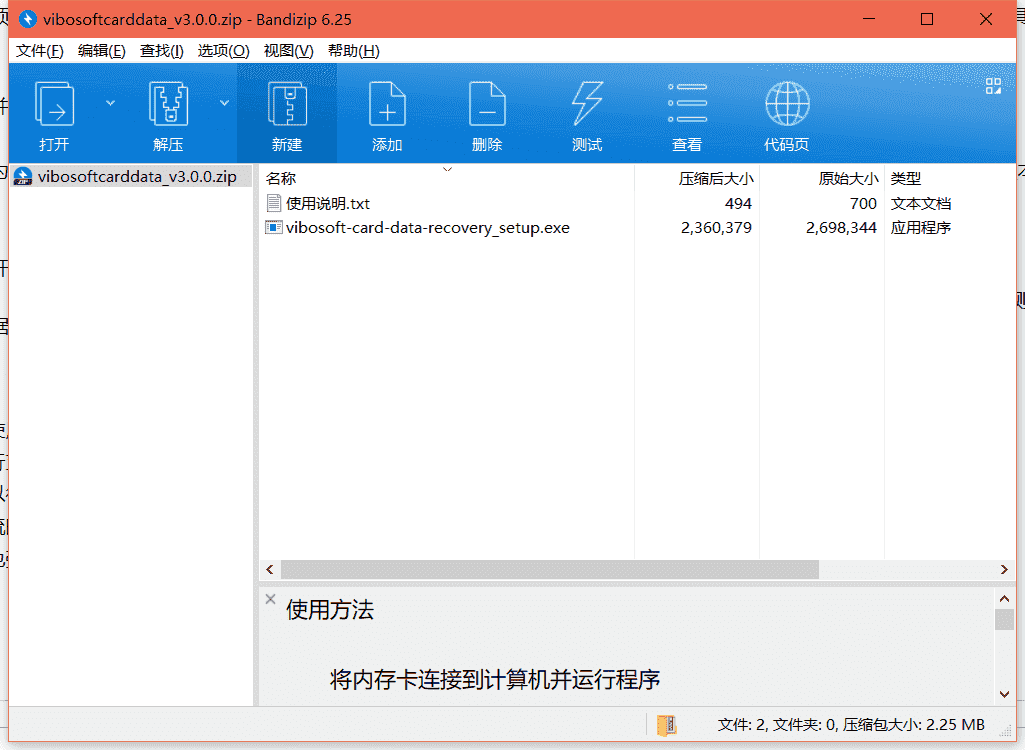The width and height of the screenshot is (1025, 750).
Task: Open the 编辑(E) menu
Action: click(101, 51)
